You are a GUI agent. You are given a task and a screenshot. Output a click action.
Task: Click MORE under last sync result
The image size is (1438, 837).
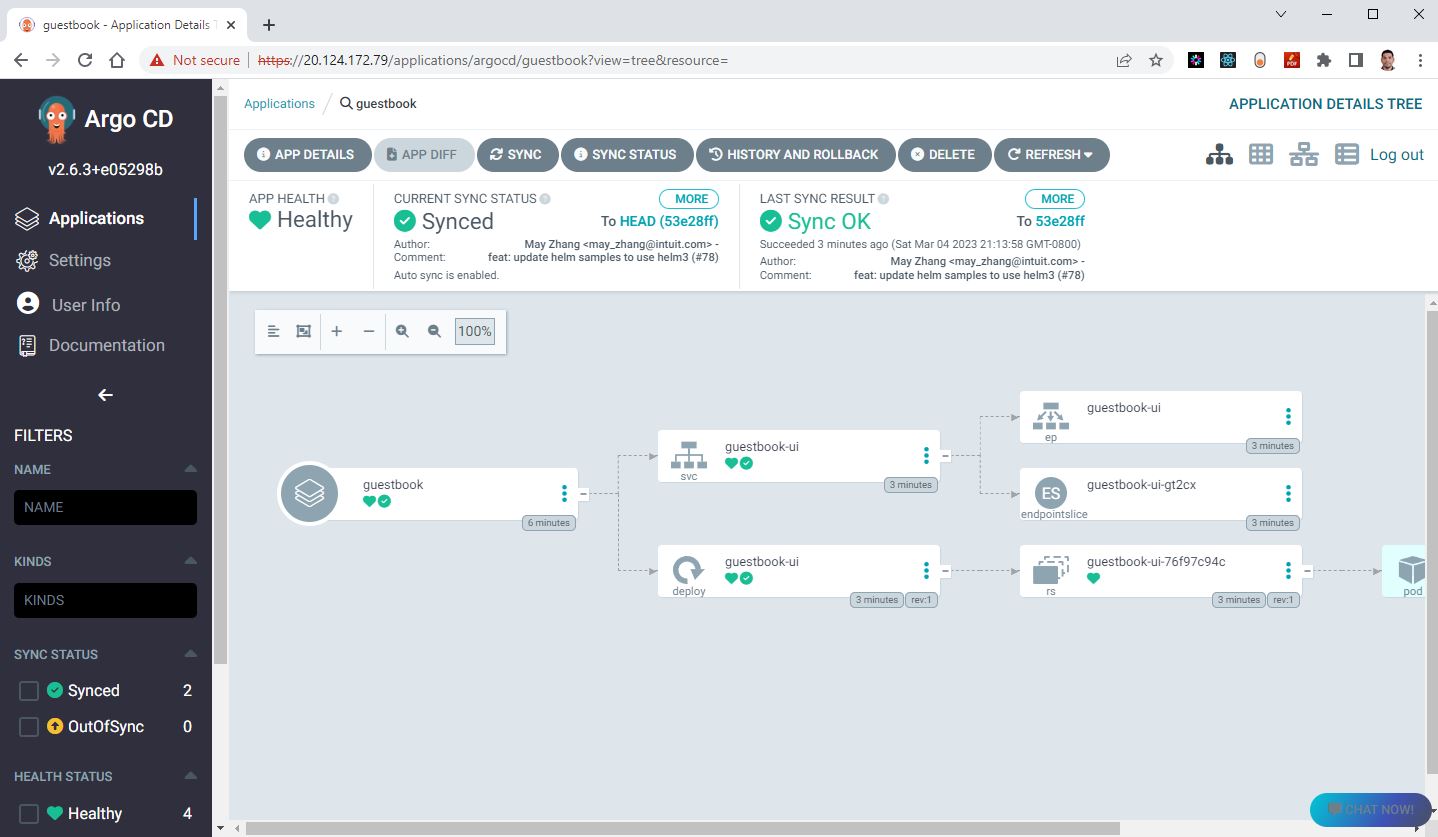coord(1055,198)
